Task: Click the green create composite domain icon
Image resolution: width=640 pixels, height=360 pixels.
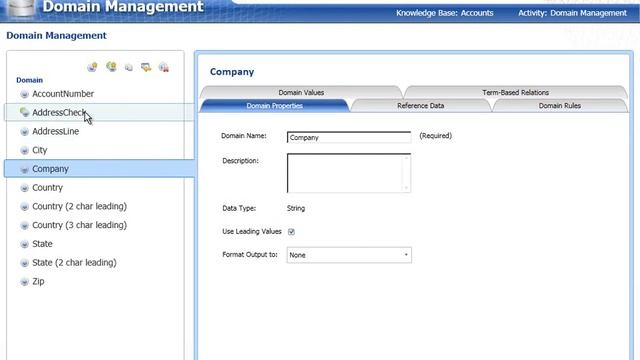Action: (x=111, y=67)
